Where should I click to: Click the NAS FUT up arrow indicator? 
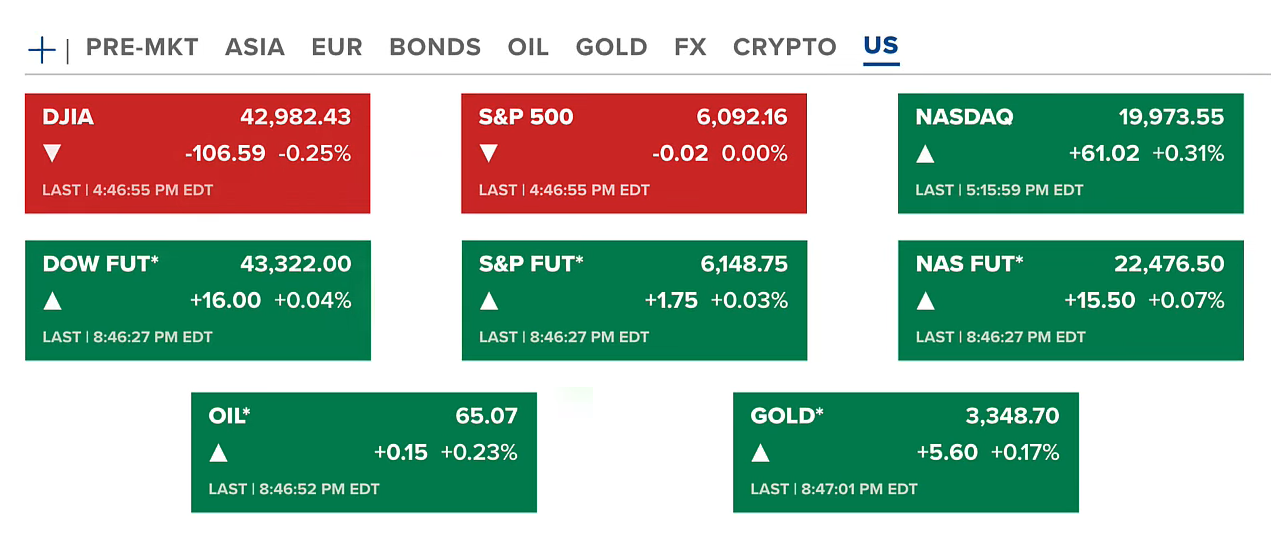(926, 300)
